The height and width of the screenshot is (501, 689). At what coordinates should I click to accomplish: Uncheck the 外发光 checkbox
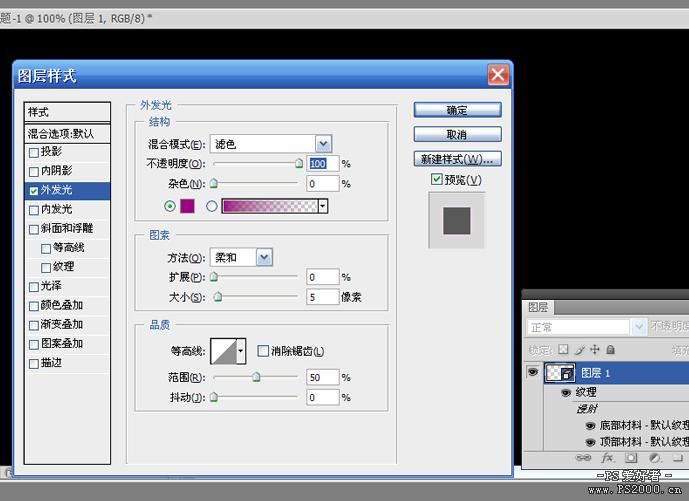point(33,191)
